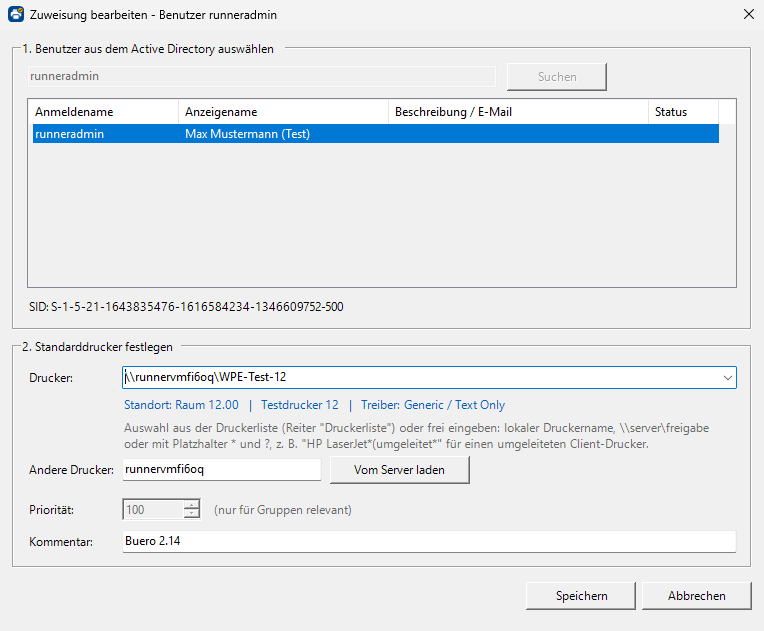Select the runneradmin row cell
The width and height of the screenshot is (764, 631).
coord(69,134)
